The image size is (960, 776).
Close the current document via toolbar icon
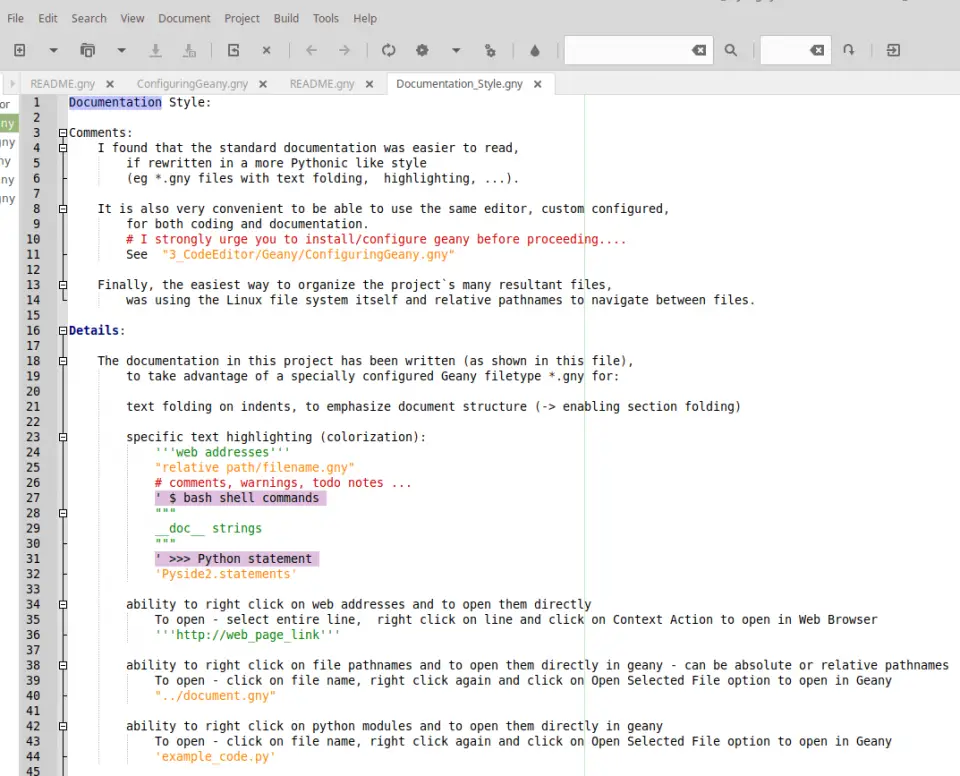click(264, 50)
